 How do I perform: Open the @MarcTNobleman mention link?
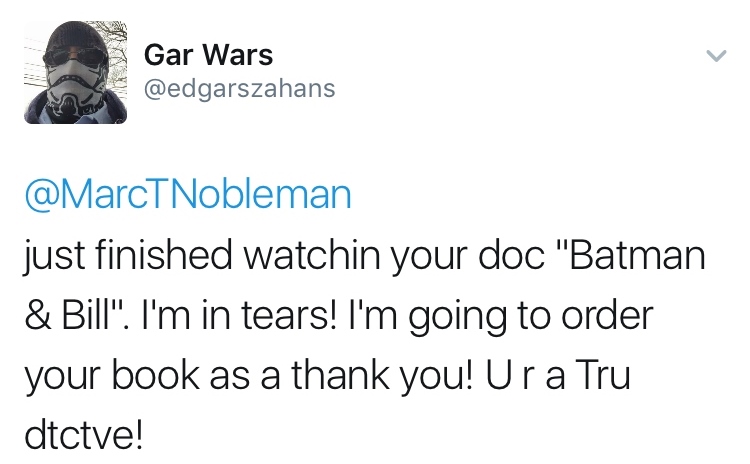(186, 194)
